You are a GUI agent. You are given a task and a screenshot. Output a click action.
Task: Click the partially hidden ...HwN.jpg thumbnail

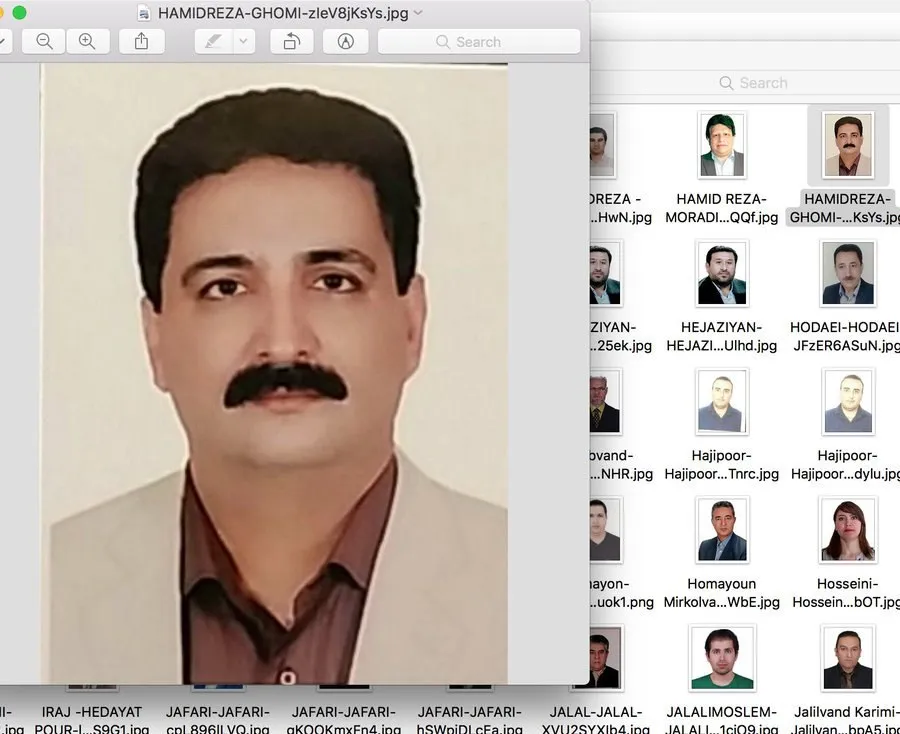pos(603,145)
